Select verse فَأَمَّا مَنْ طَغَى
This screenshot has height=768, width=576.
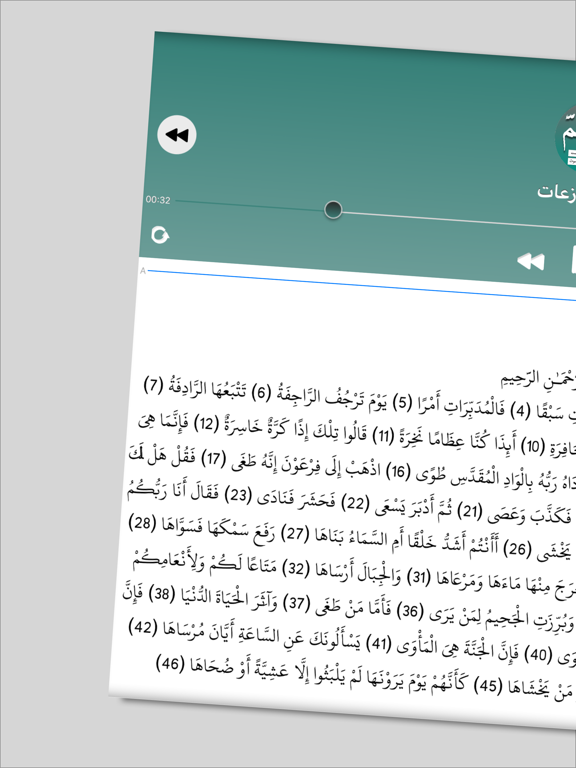[x=354, y=606]
